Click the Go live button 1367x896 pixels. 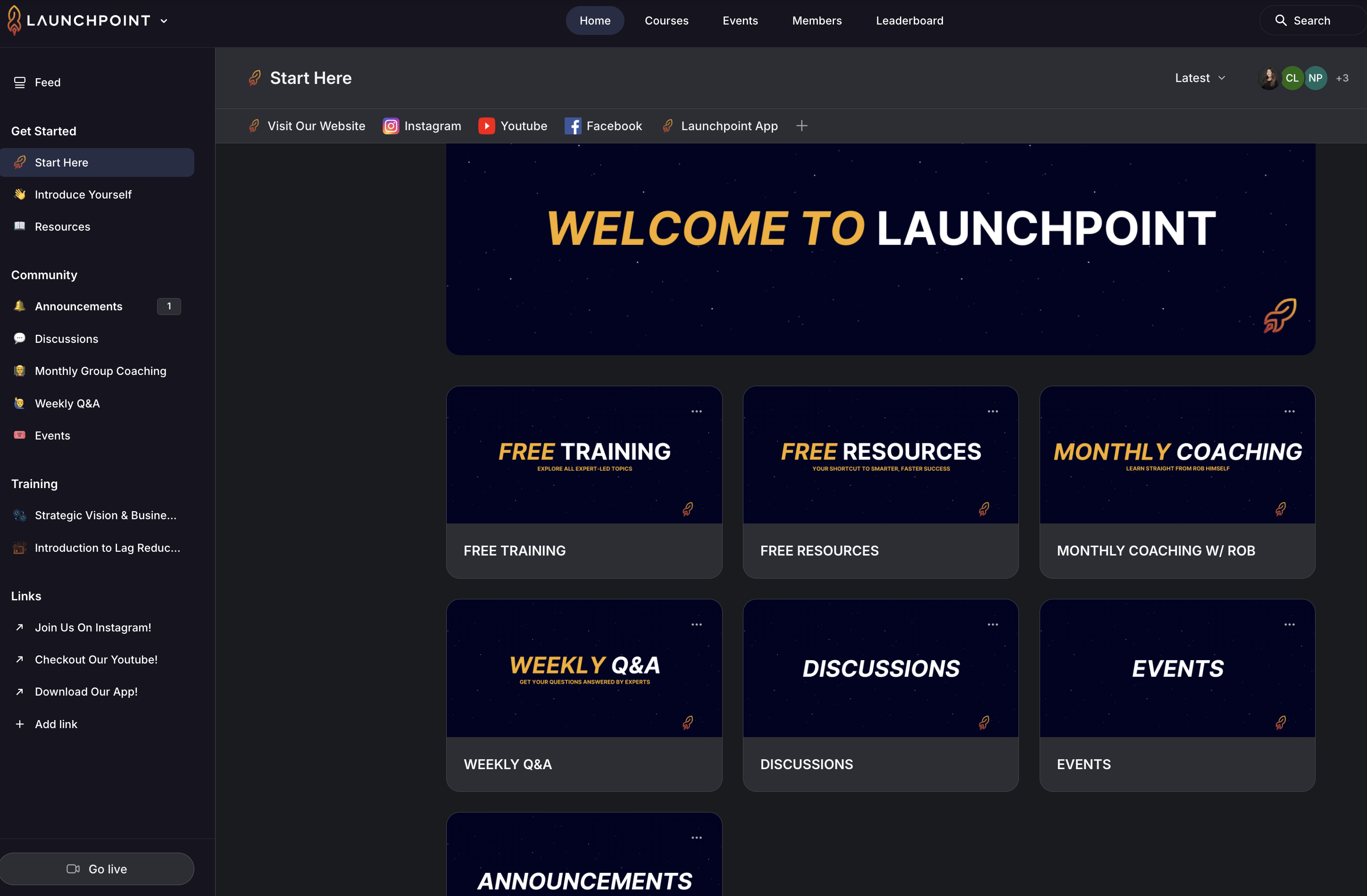(x=97, y=869)
